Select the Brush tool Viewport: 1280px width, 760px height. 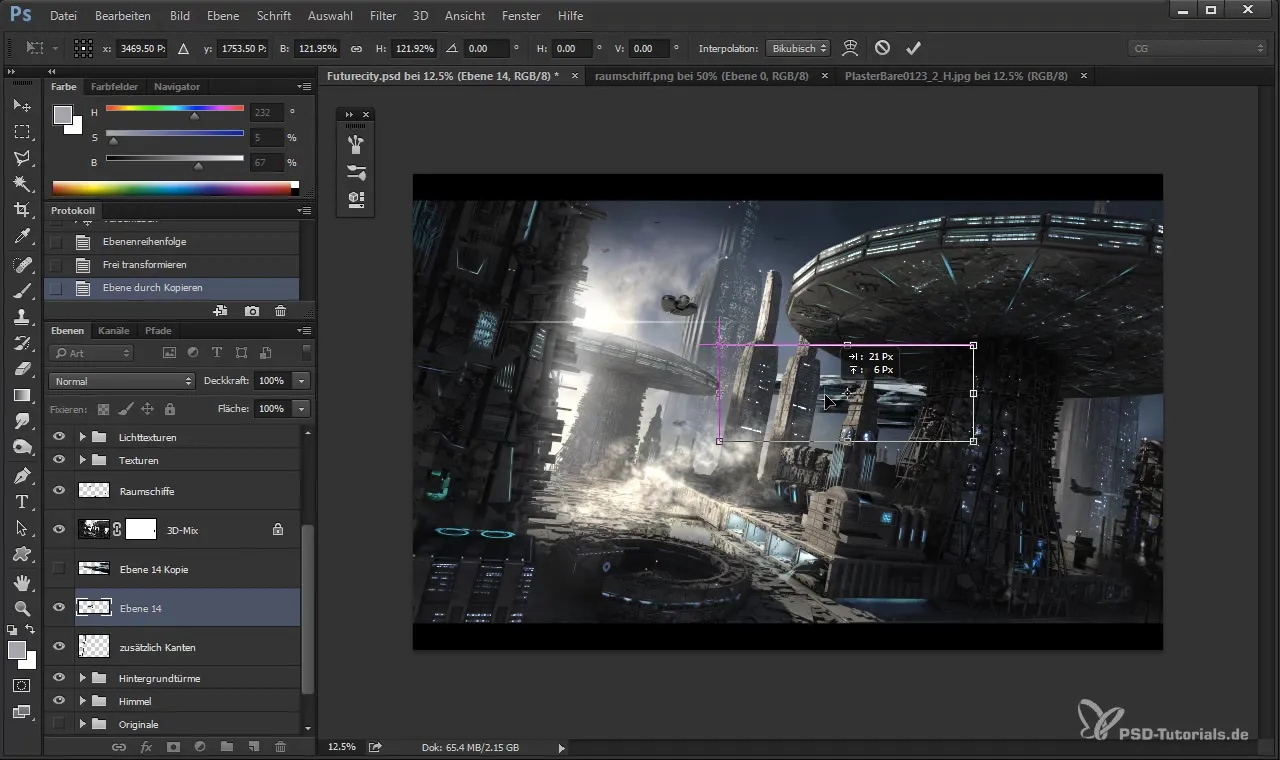click(22, 291)
